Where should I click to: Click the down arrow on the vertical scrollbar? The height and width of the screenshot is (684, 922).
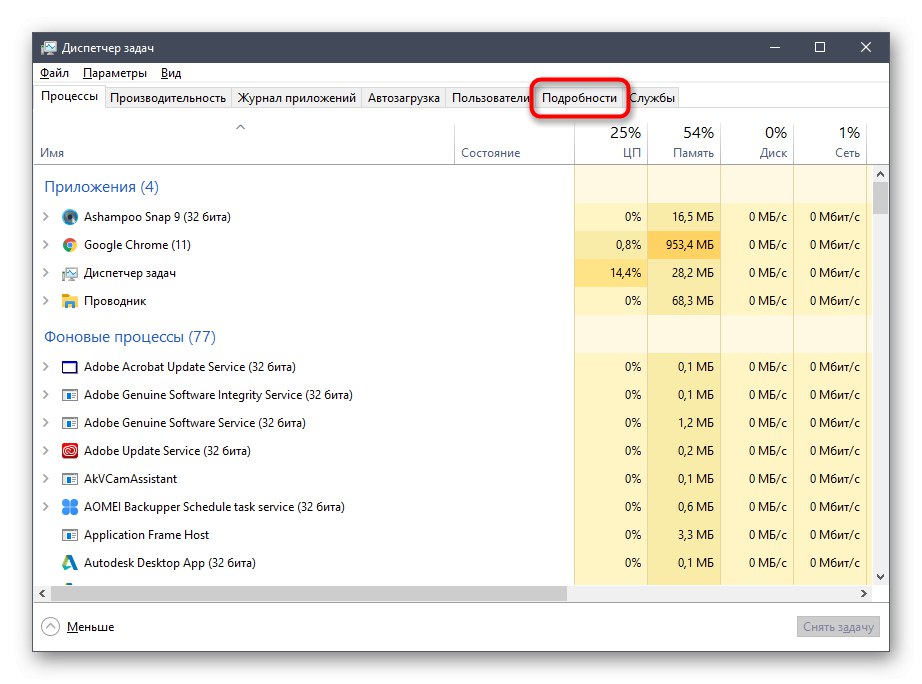pos(881,576)
